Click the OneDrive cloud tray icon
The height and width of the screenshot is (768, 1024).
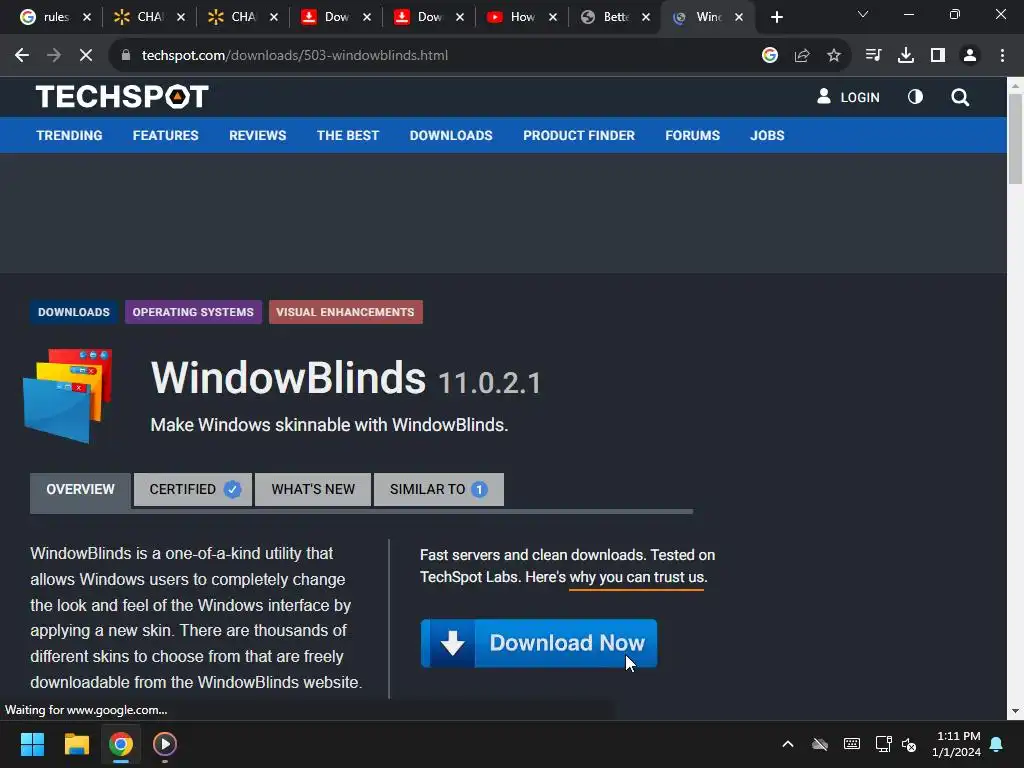[820, 744]
